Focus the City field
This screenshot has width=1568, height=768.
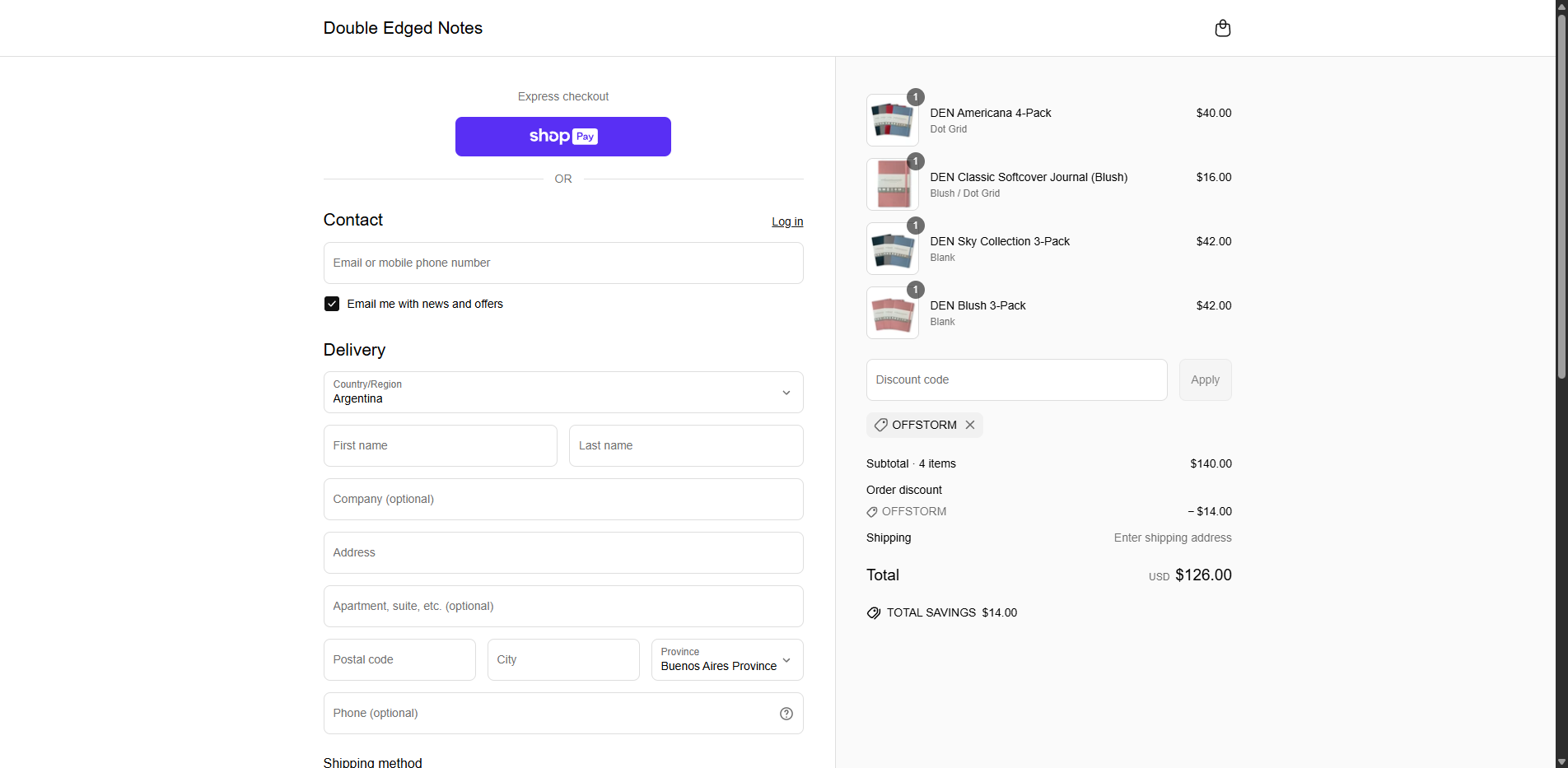point(563,660)
